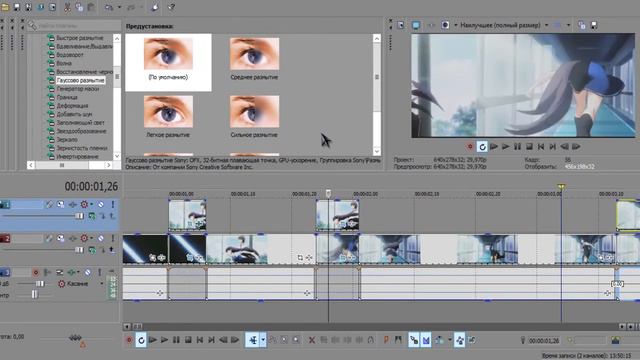Viewport: 640px width, 360px height.
Task: Open the What's This help tool
Action: pyautogui.click(x=172, y=7)
